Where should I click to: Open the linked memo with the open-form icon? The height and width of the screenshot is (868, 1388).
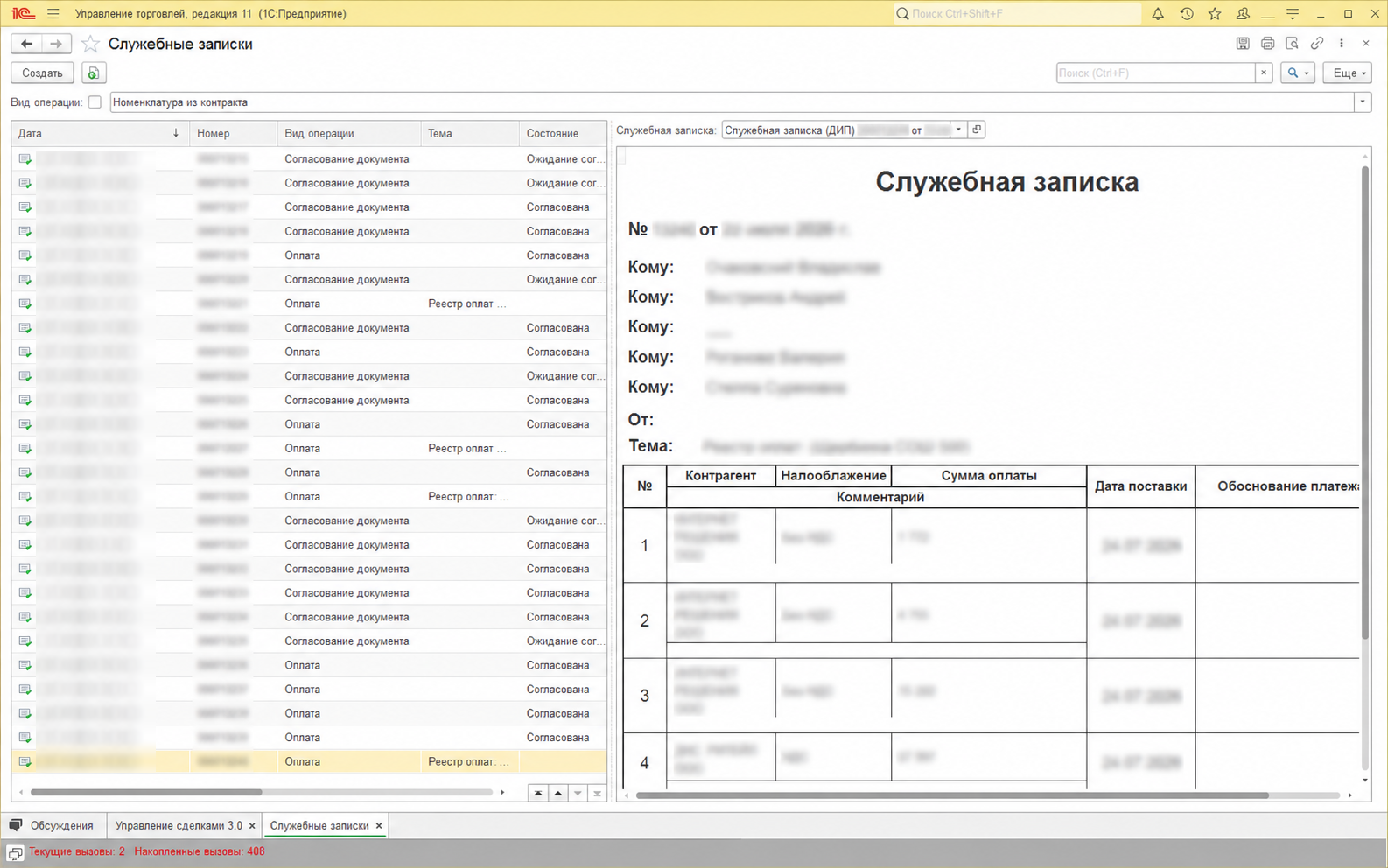[x=977, y=129]
